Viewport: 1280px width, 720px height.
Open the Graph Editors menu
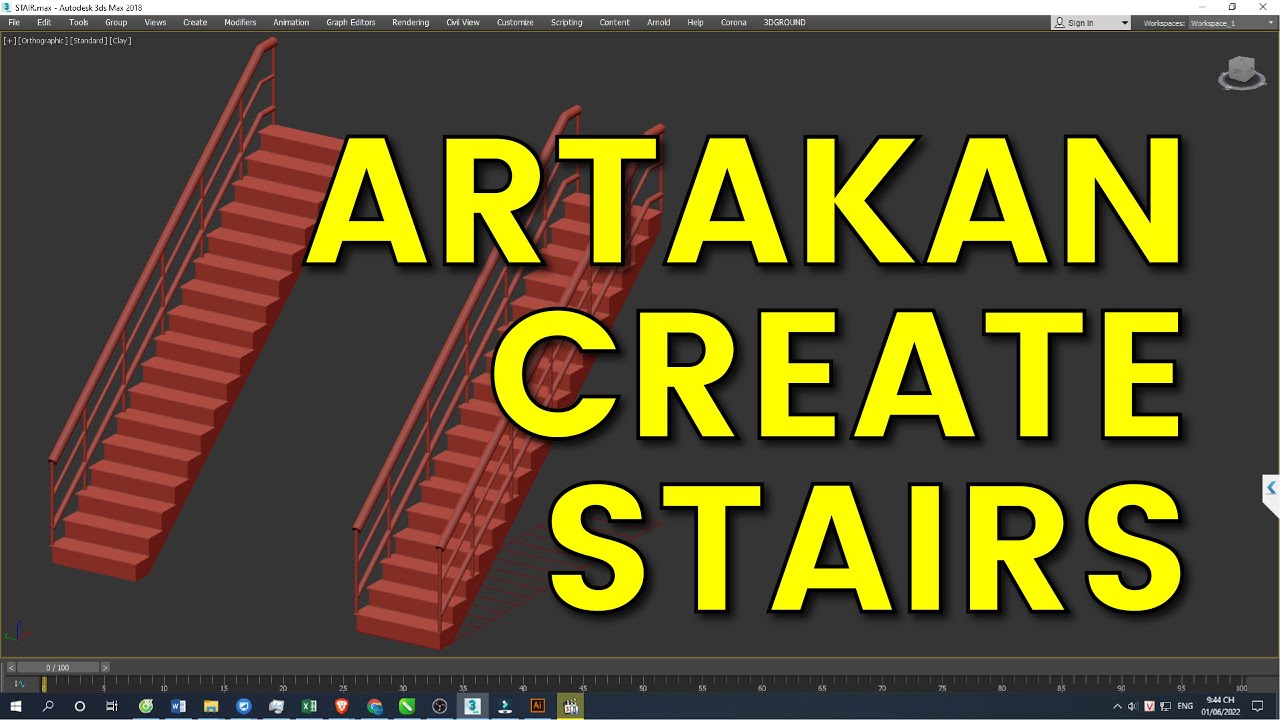click(351, 22)
